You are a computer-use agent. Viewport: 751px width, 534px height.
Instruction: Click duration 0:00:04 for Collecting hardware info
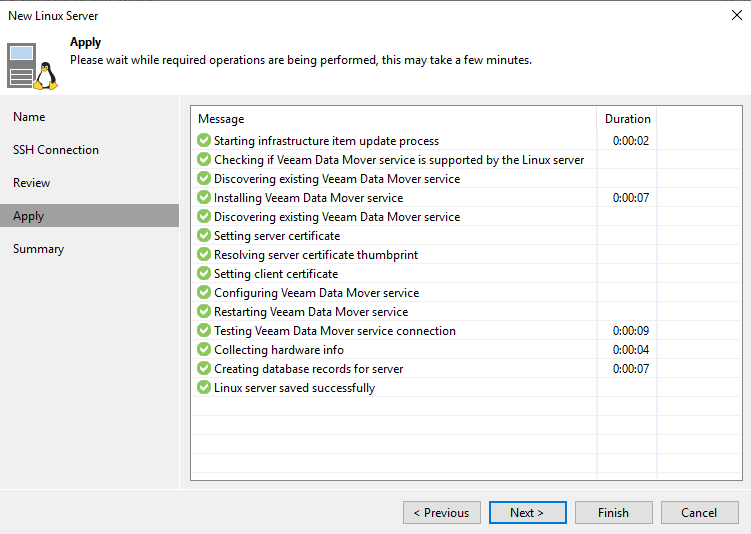(631, 350)
